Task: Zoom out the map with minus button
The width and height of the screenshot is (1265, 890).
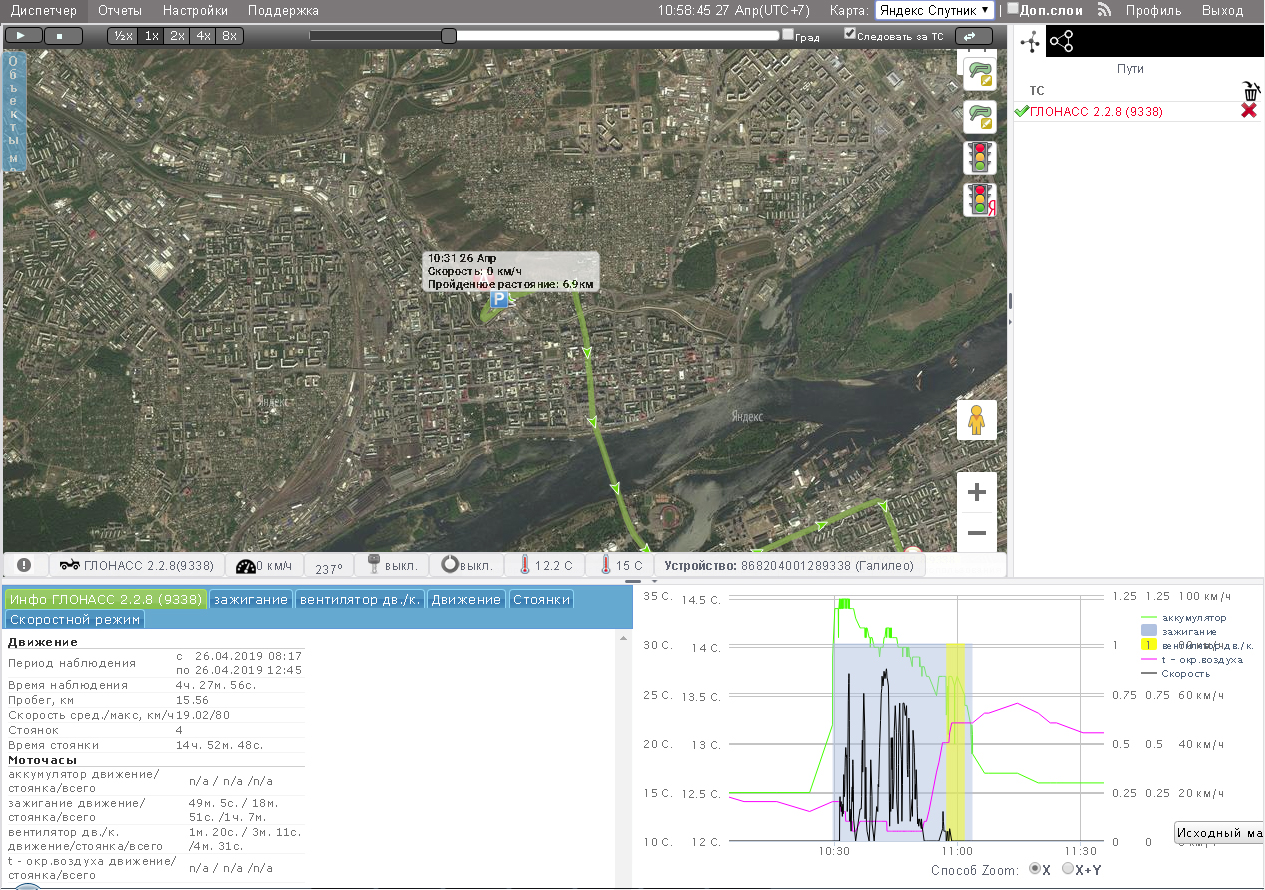Action: point(977,532)
